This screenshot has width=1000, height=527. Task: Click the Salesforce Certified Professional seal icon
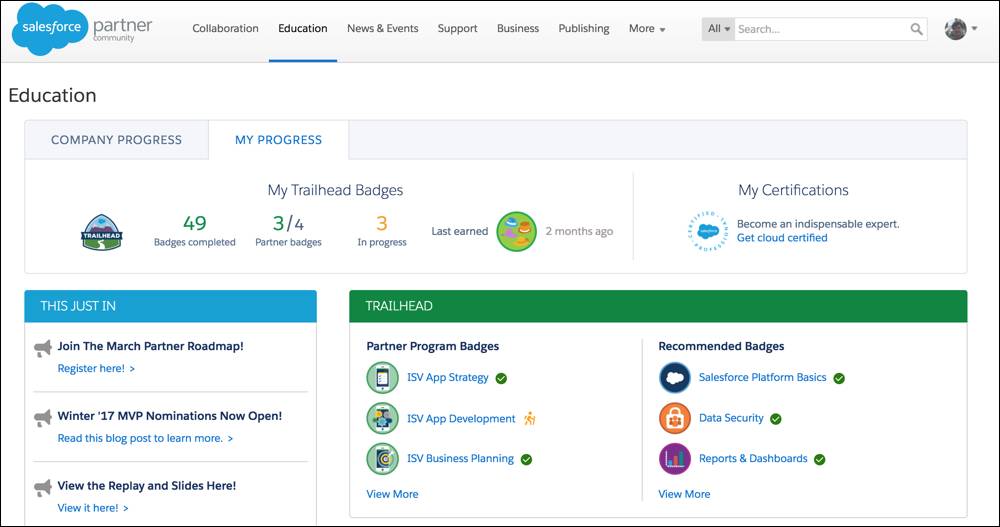pyautogui.click(x=708, y=231)
